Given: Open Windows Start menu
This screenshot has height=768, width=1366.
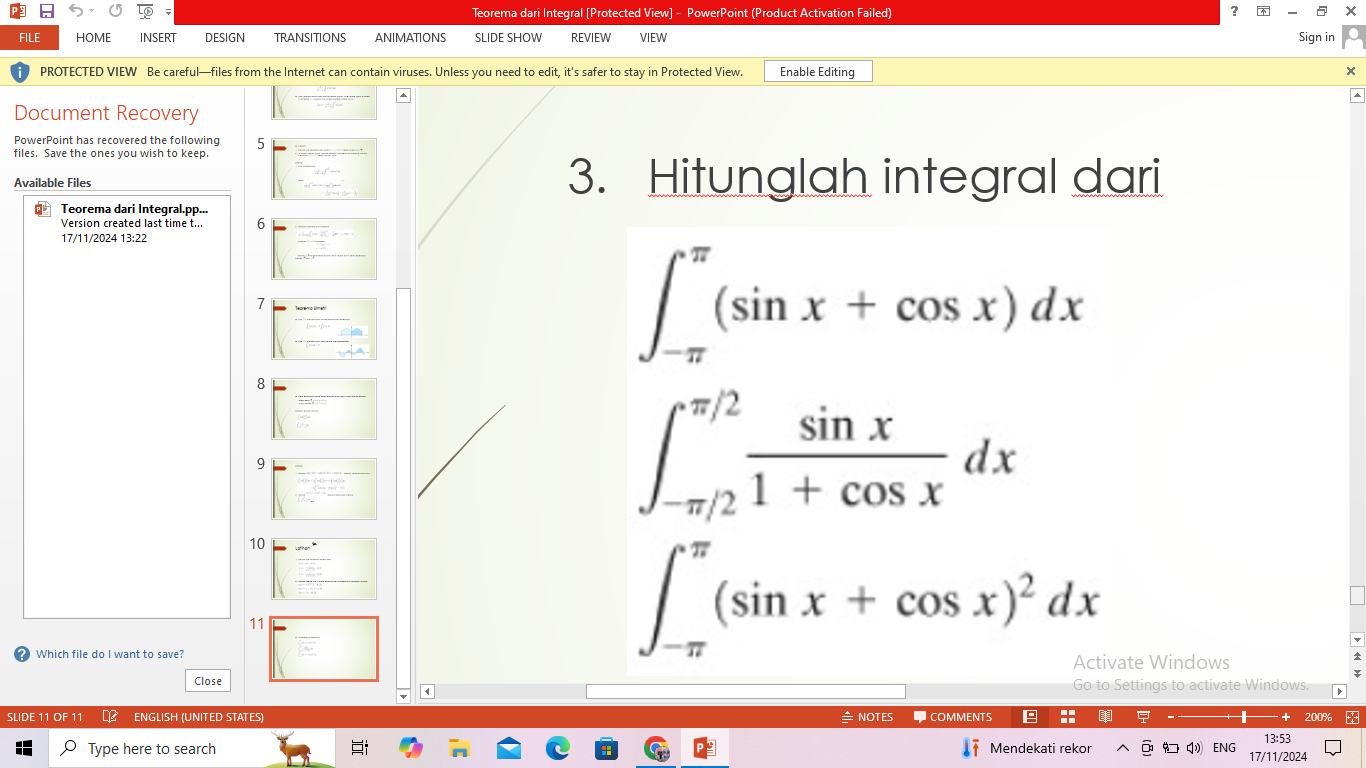Looking at the screenshot, I should [x=24, y=748].
